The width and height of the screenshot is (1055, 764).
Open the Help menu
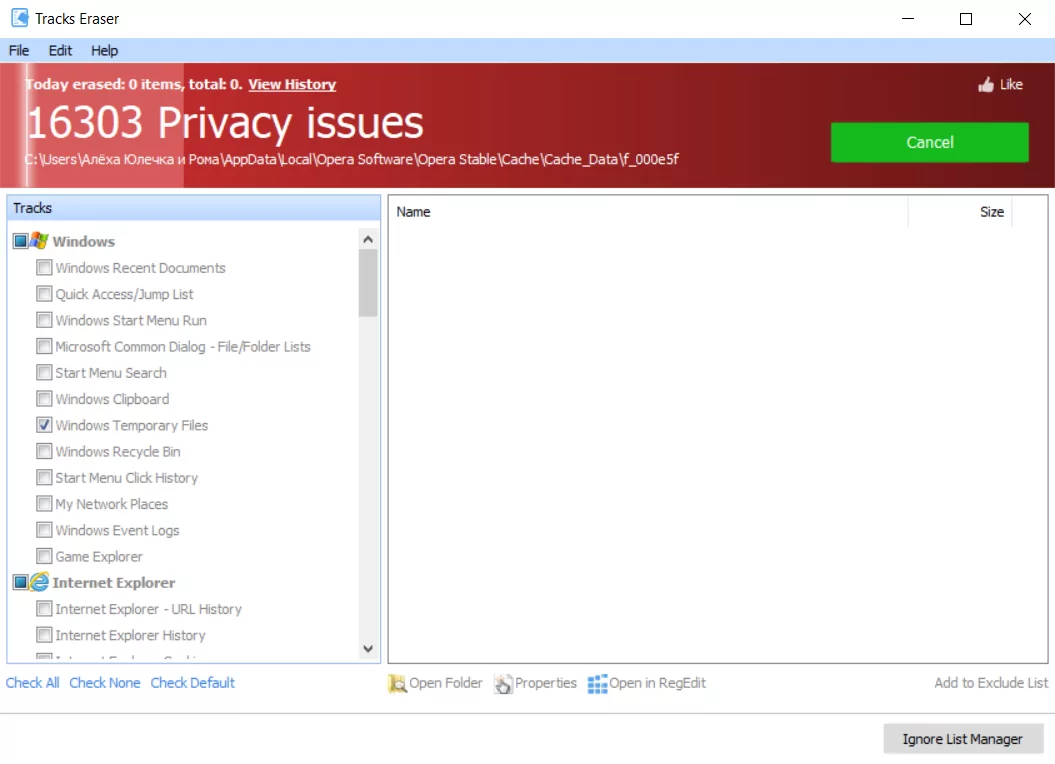click(104, 50)
